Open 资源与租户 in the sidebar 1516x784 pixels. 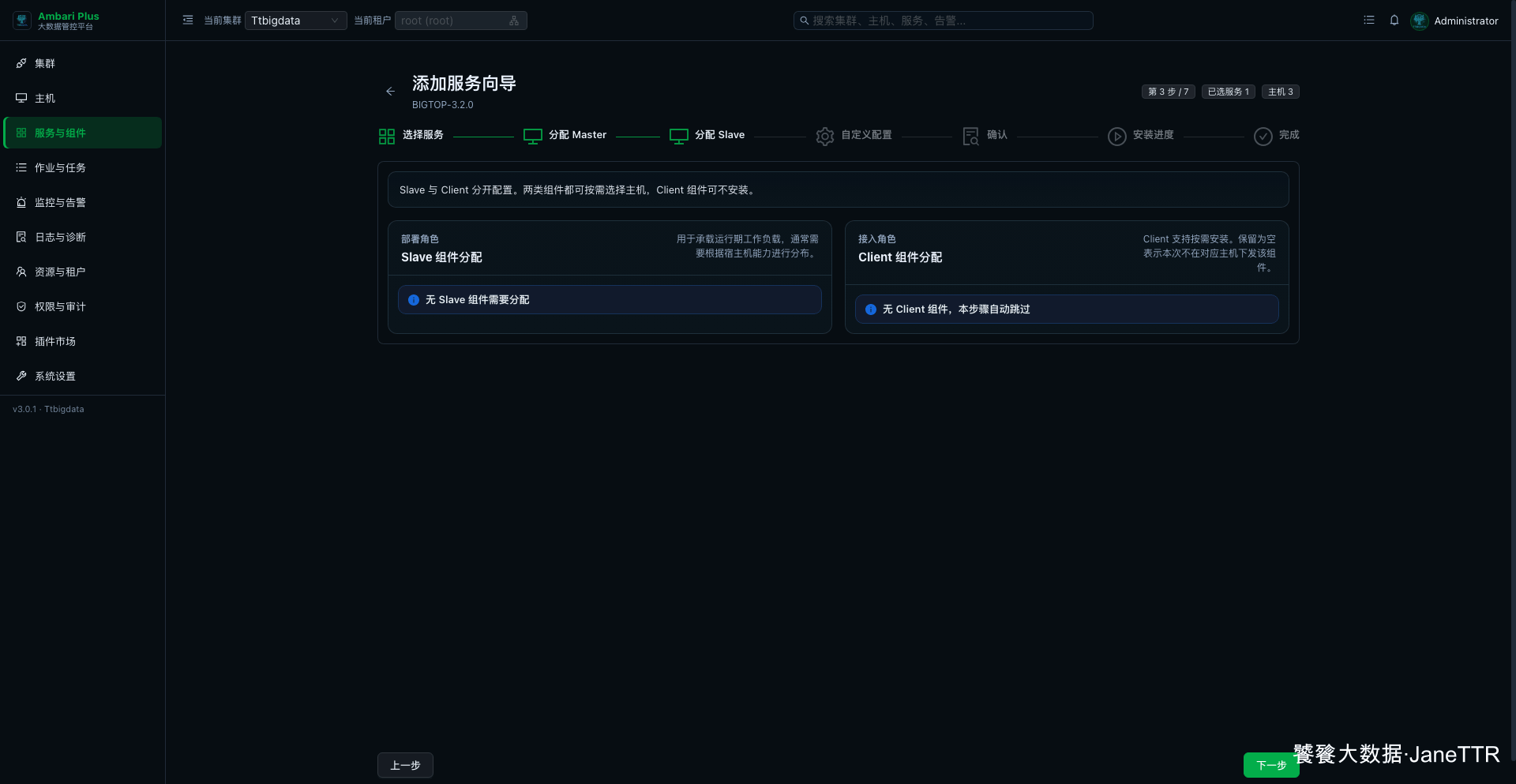click(83, 272)
